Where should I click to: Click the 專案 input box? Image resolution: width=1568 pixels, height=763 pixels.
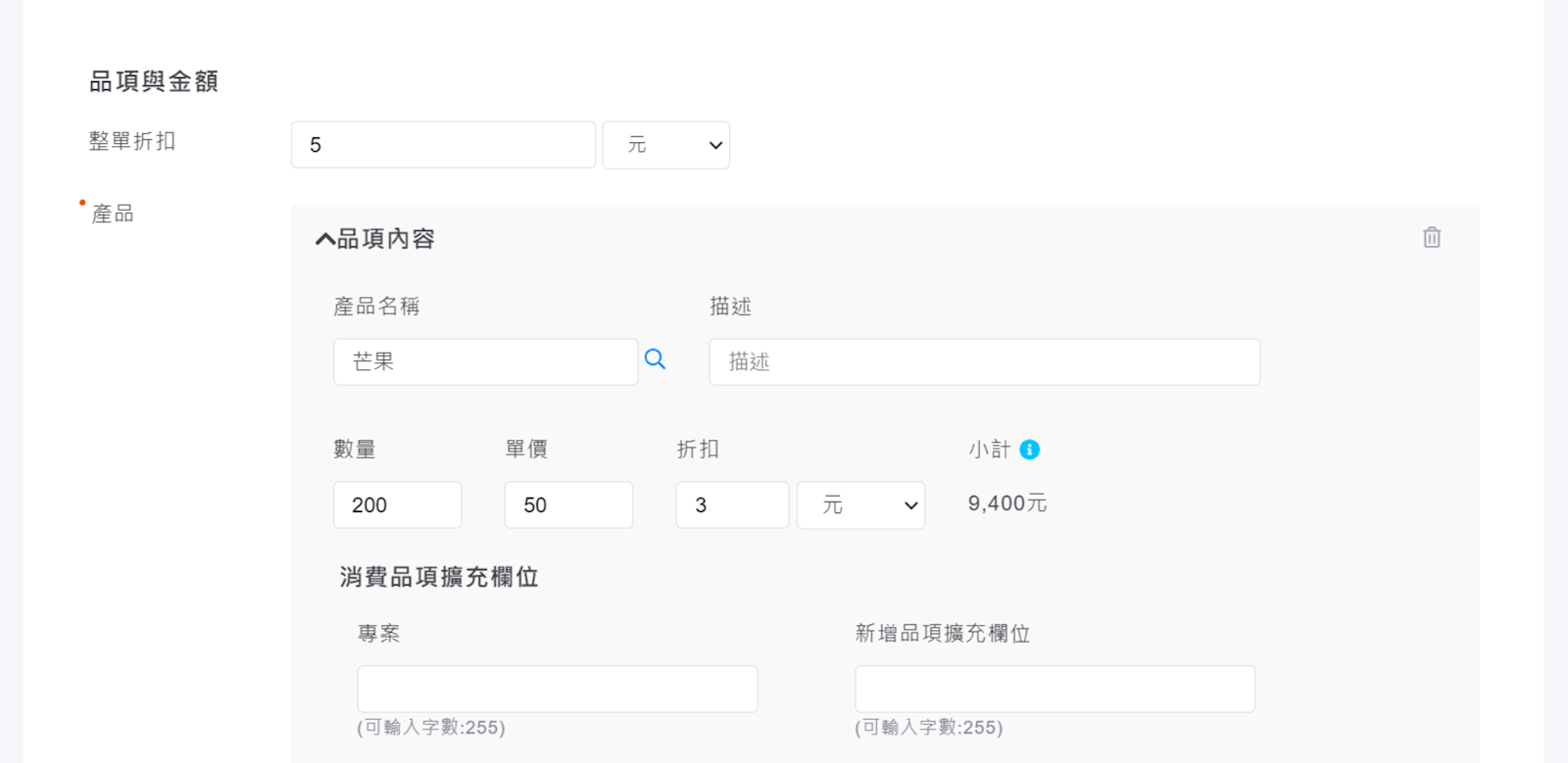[557, 689]
